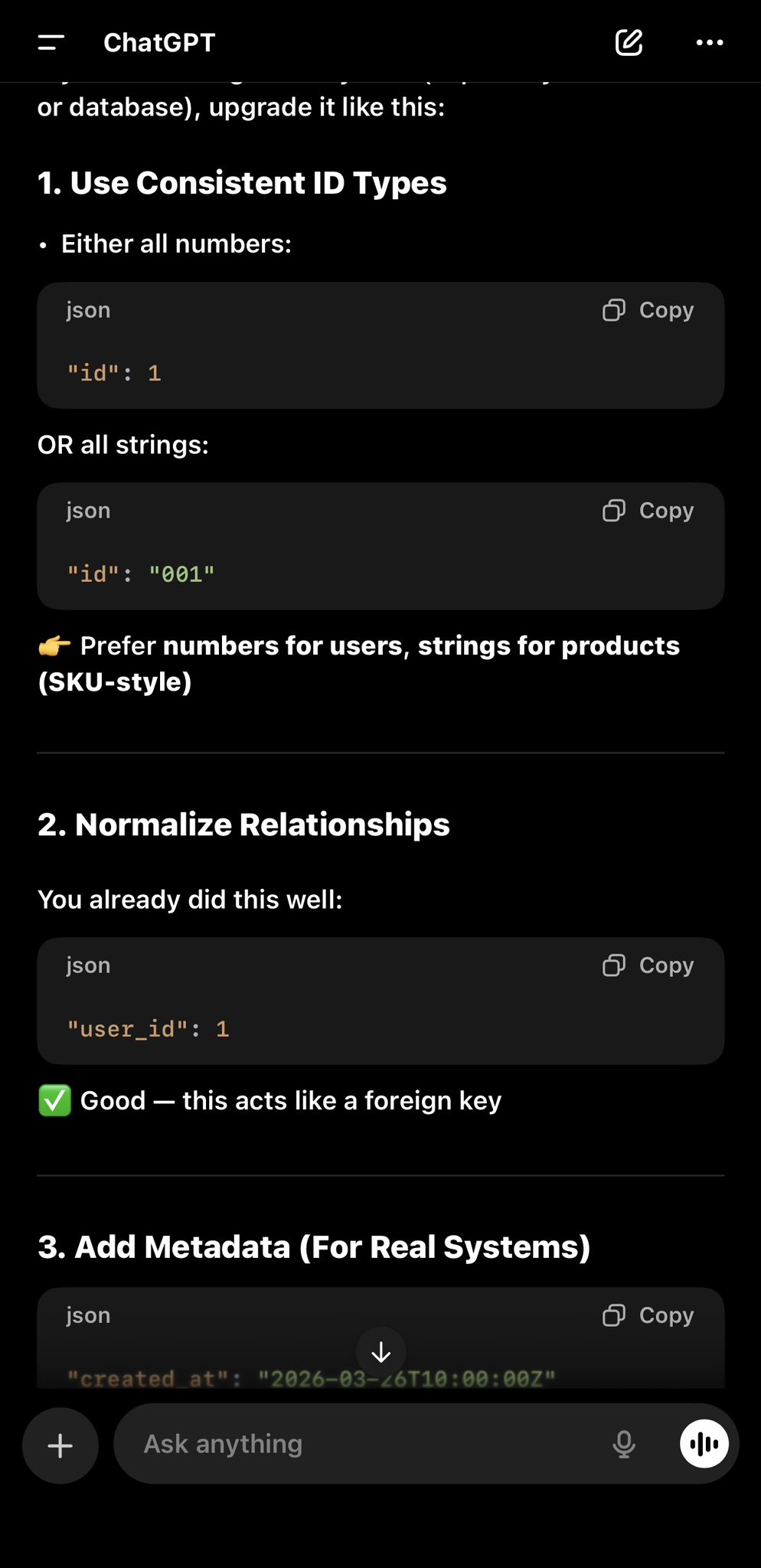761x1568 pixels.
Task: Click copy icon in first json block
Action: point(614,310)
